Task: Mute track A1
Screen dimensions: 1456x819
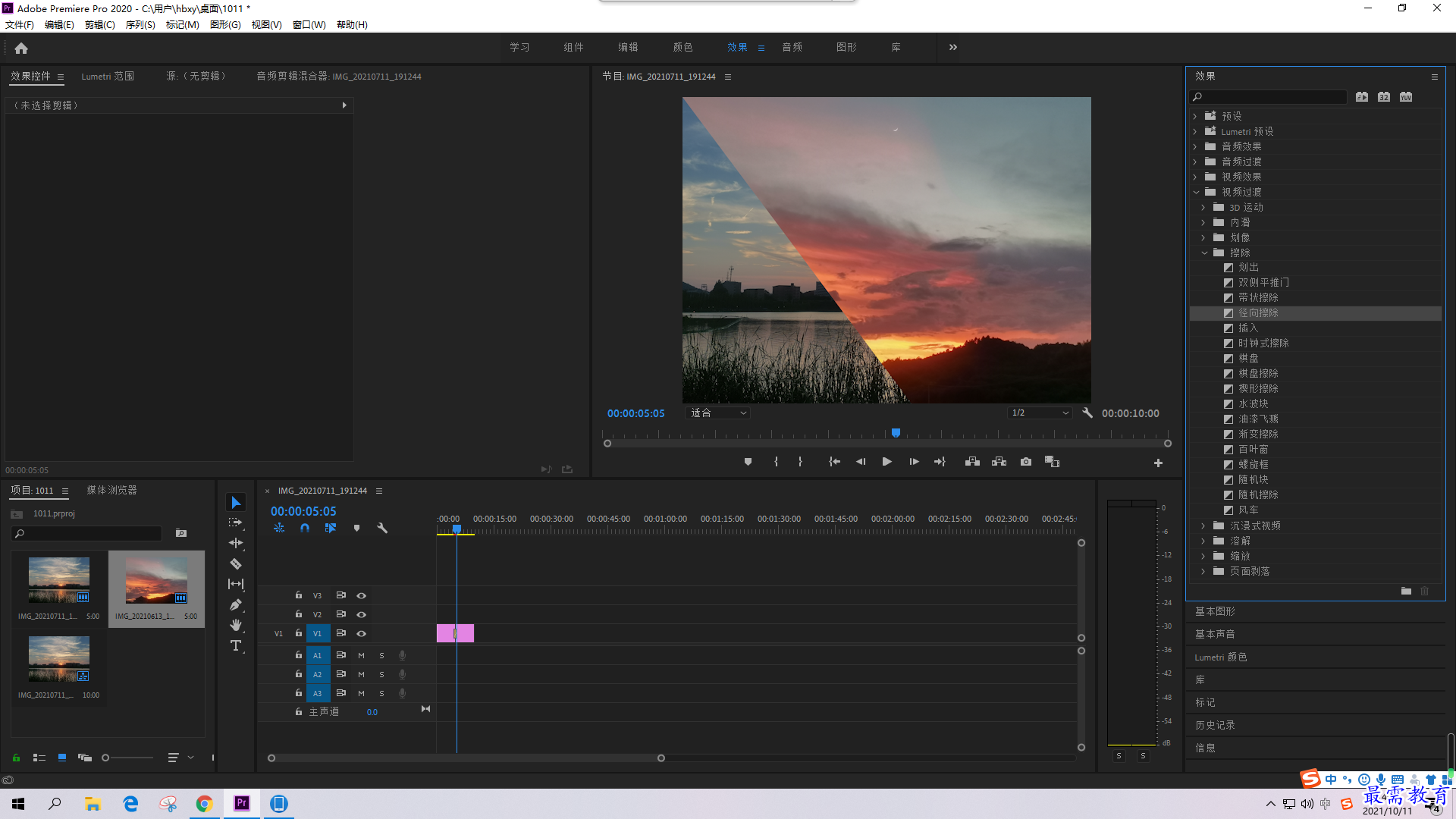Action: click(361, 655)
